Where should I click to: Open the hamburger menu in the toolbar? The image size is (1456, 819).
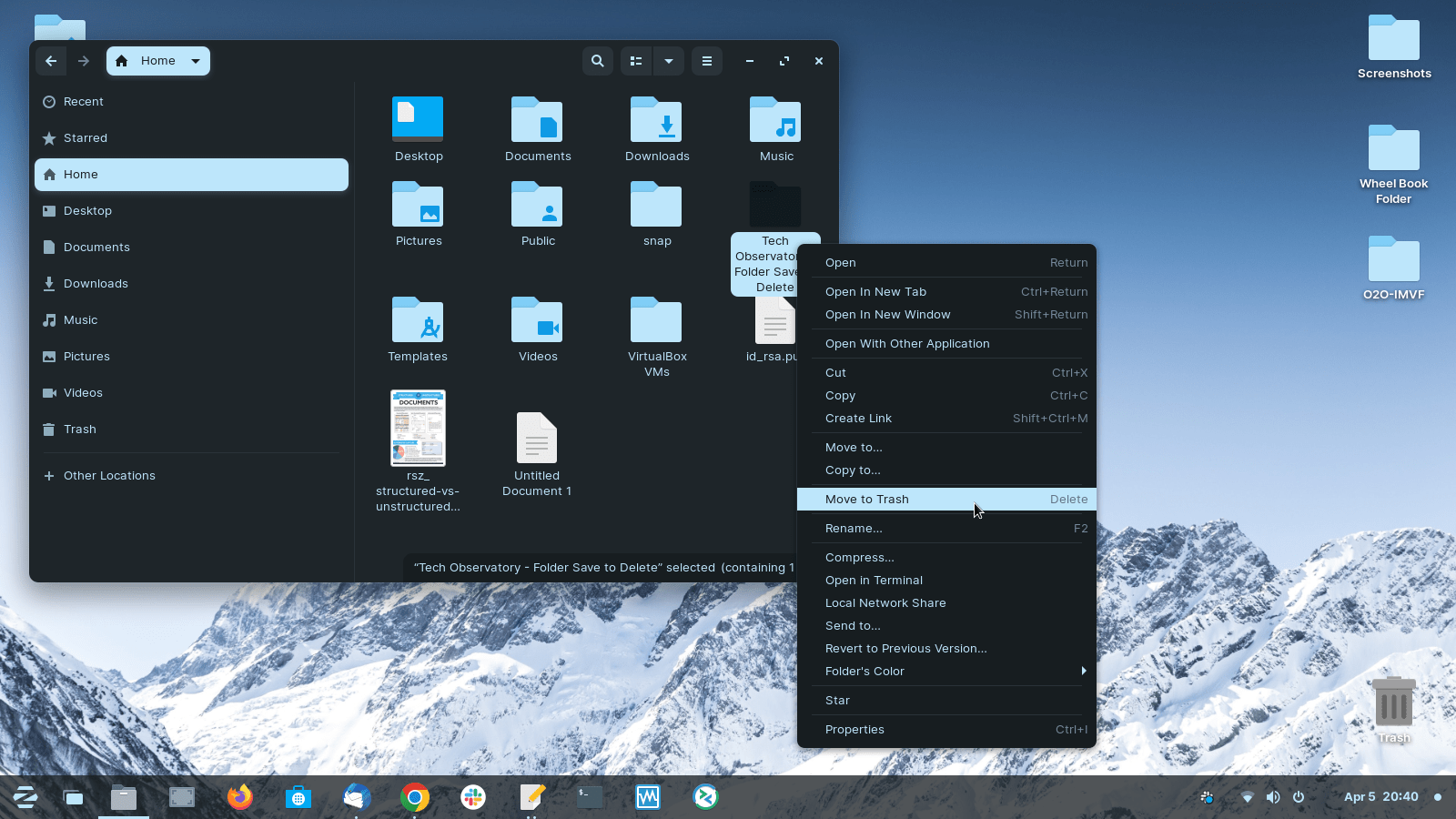point(707,61)
